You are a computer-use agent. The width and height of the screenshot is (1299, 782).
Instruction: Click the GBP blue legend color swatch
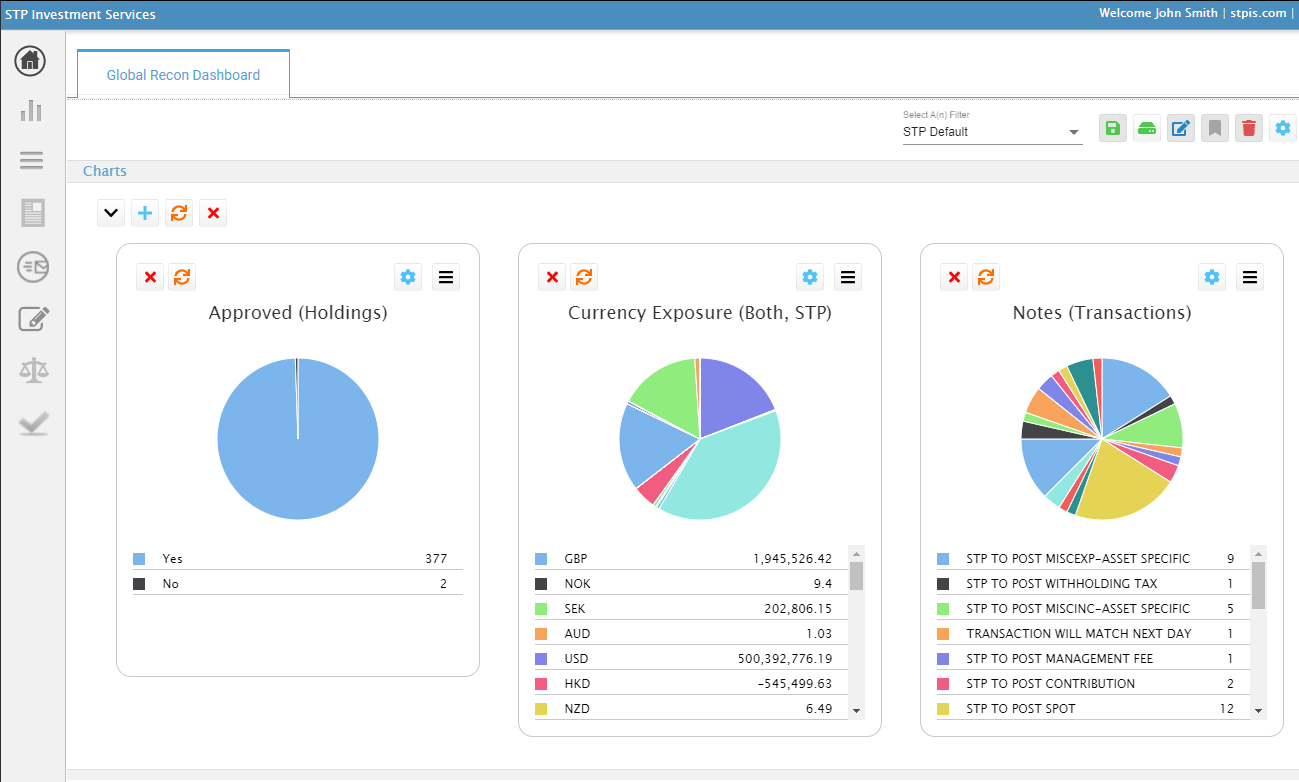point(542,558)
